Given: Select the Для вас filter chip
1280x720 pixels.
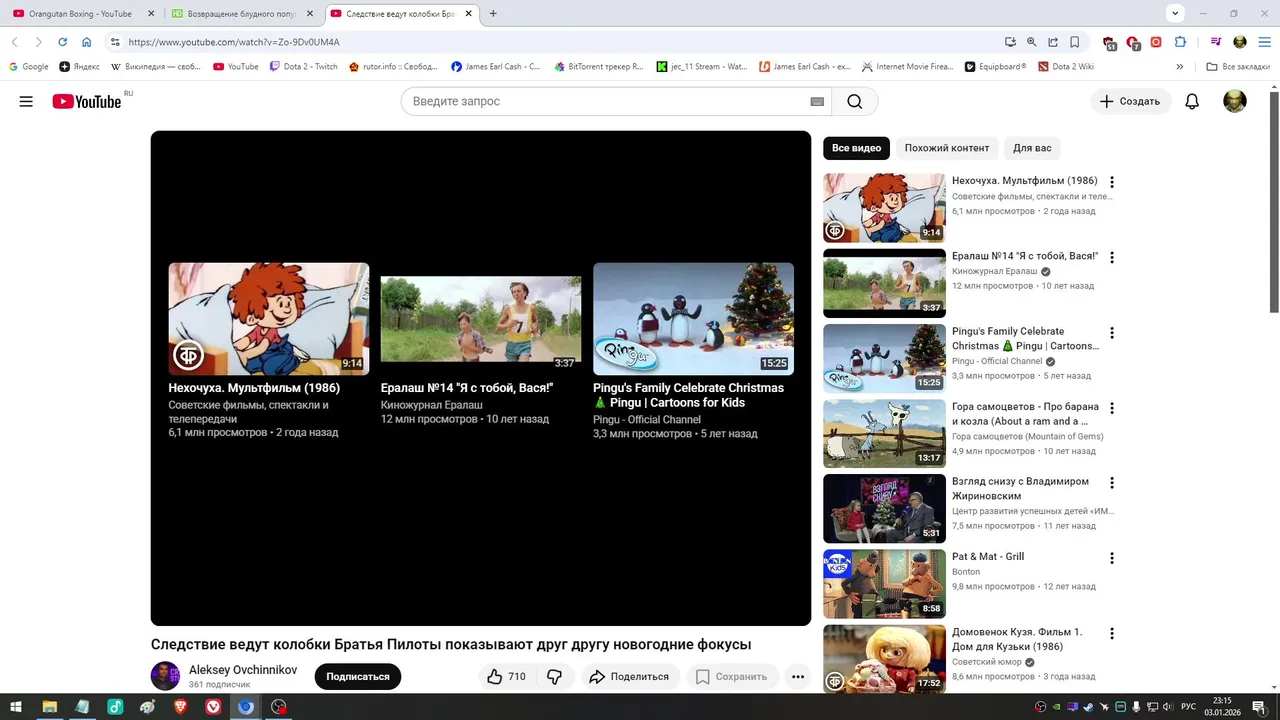Looking at the screenshot, I should tap(1032, 148).
